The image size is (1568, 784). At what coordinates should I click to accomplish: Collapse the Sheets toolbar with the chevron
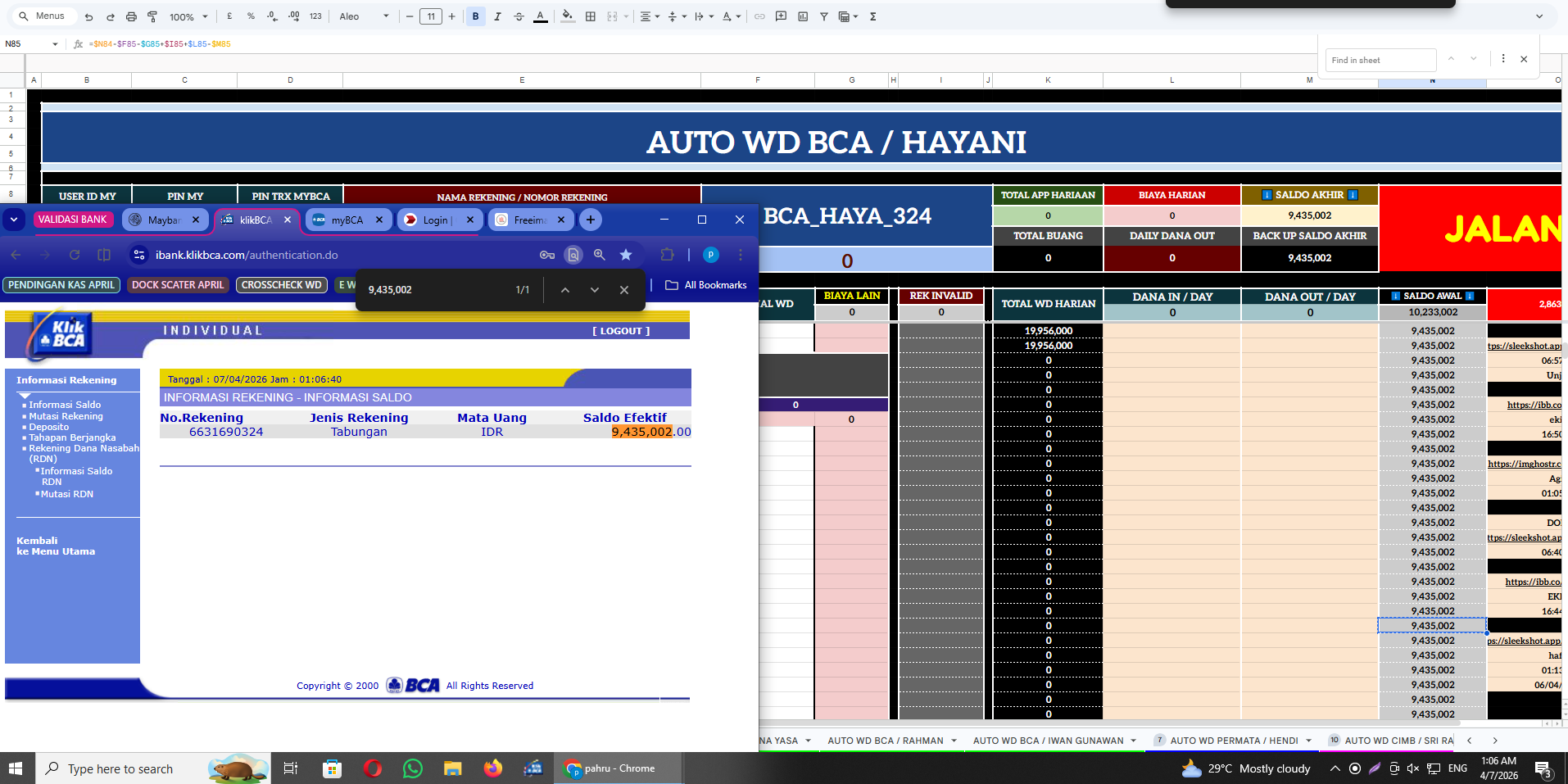click(x=1539, y=16)
